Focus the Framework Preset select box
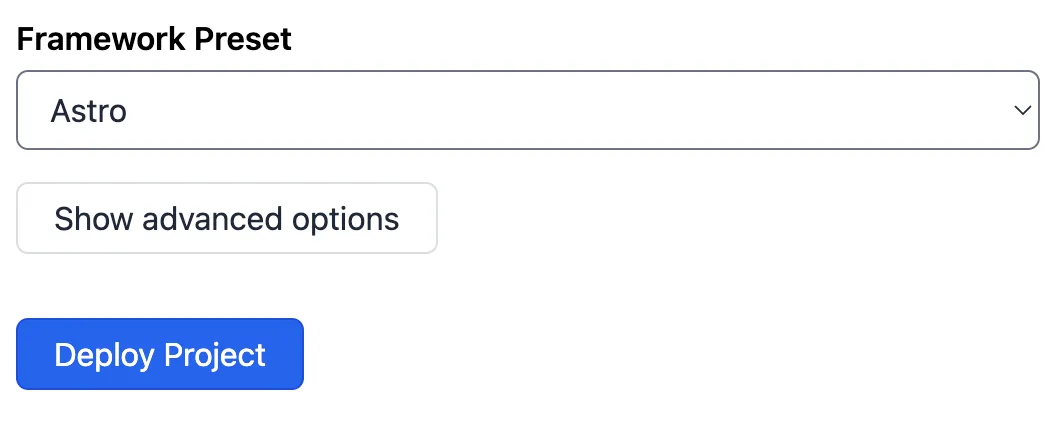Screen dimensions: 1060x424 tap(527, 110)
